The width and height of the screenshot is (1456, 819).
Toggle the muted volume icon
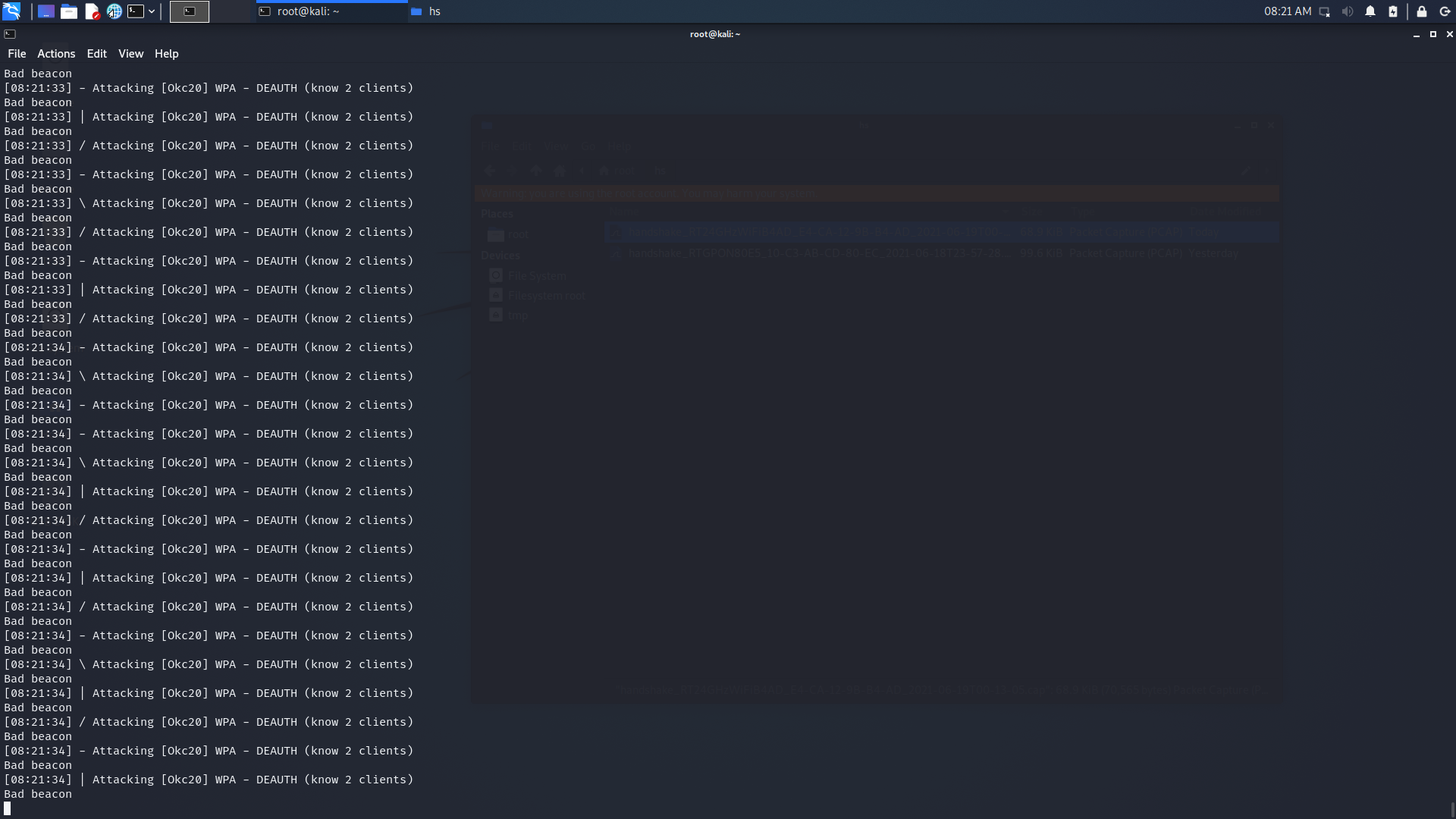tap(1348, 11)
